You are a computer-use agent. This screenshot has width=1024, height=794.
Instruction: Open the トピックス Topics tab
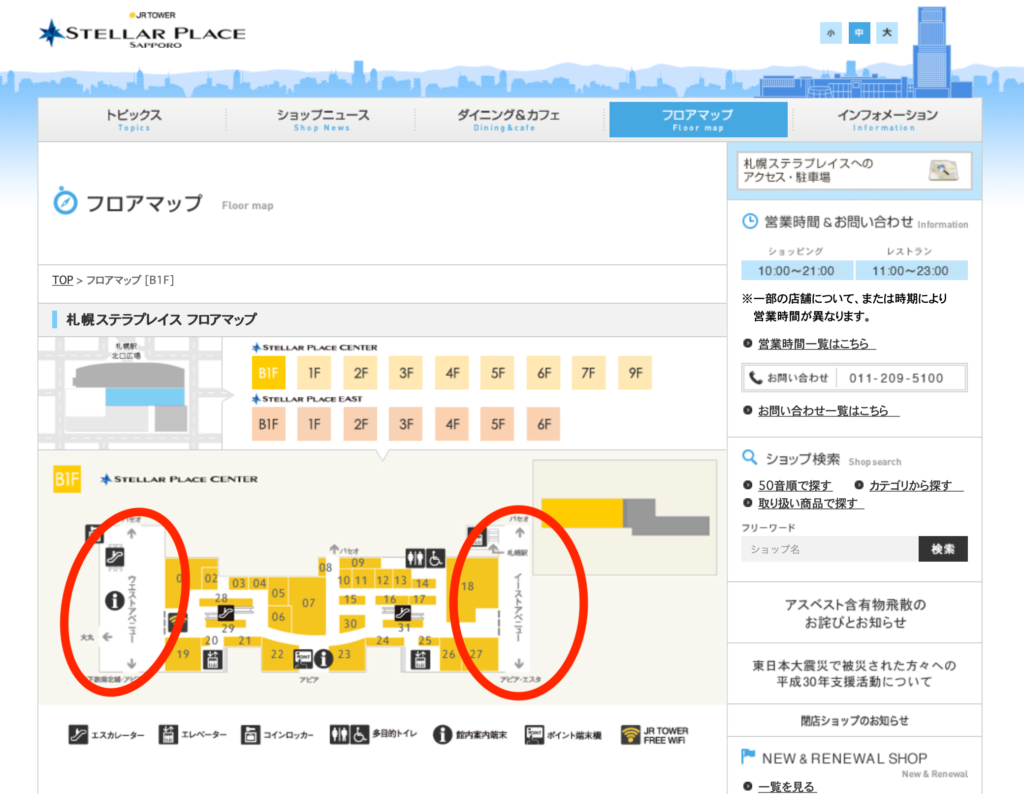point(133,119)
